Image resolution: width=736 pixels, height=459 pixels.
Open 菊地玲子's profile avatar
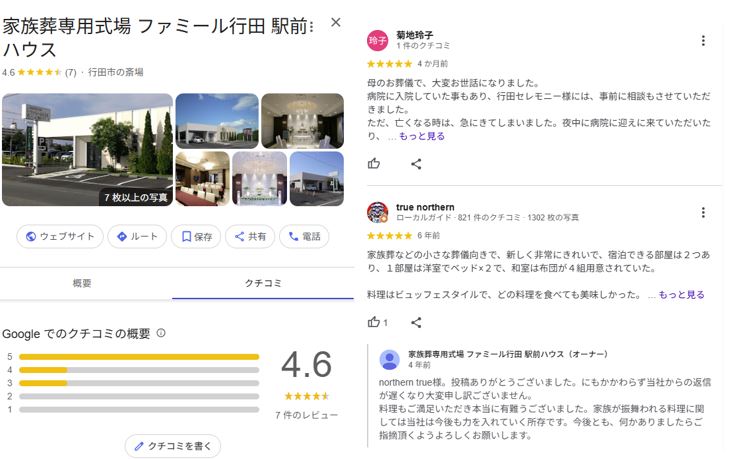click(377, 40)
